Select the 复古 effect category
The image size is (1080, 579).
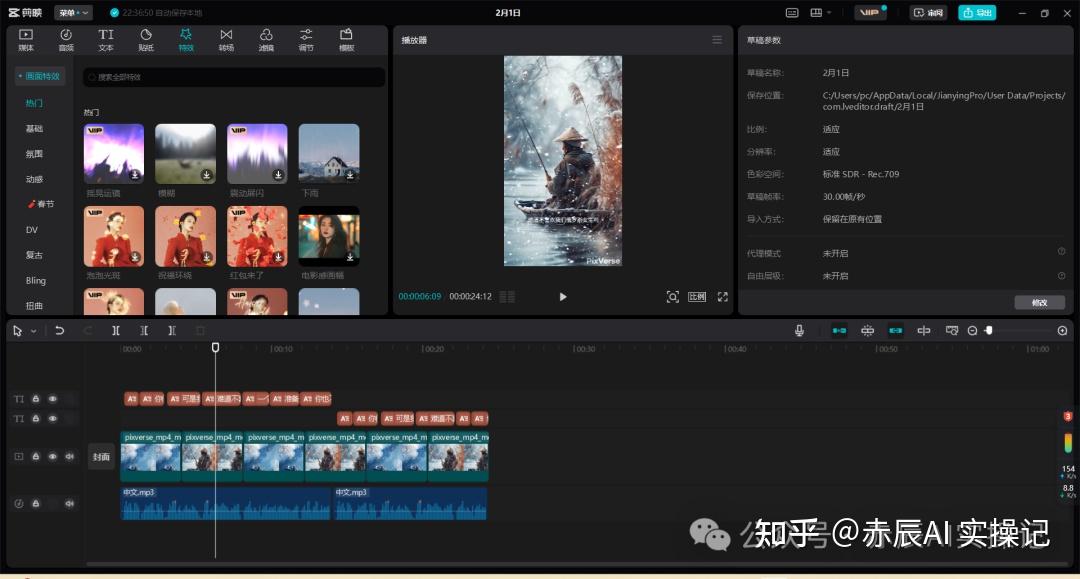(x=34, y=255)
